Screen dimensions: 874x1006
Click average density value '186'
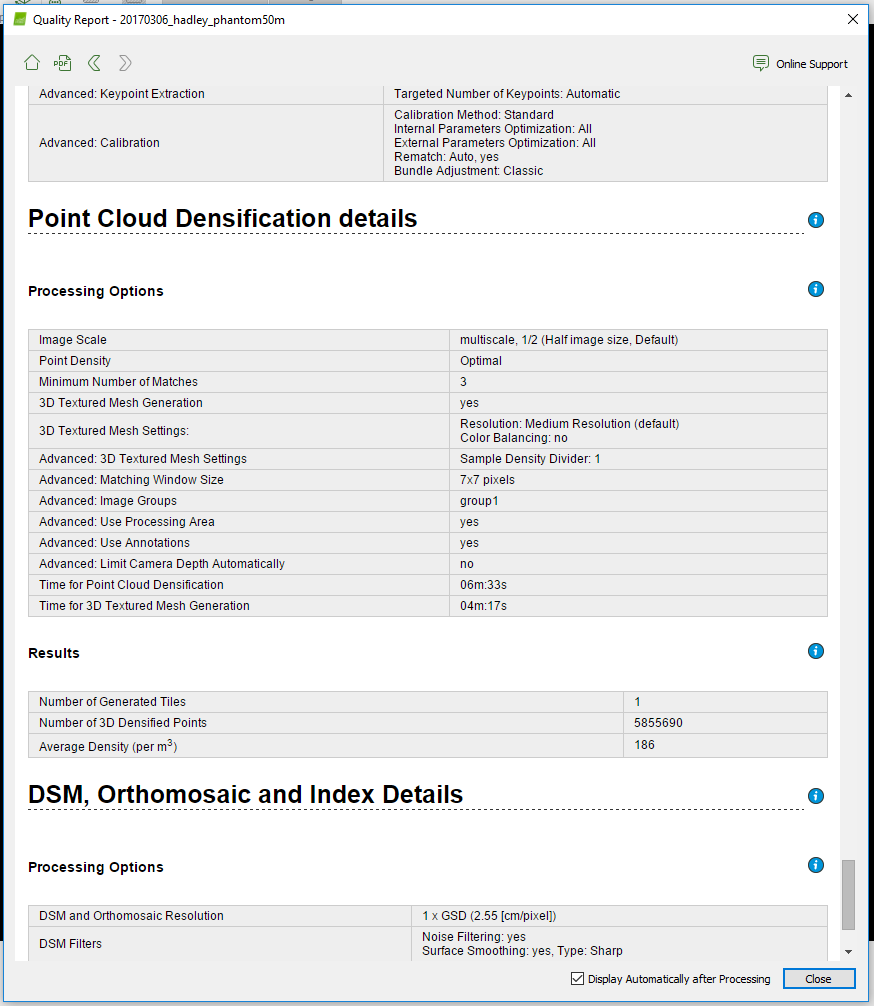coord(644,745)
